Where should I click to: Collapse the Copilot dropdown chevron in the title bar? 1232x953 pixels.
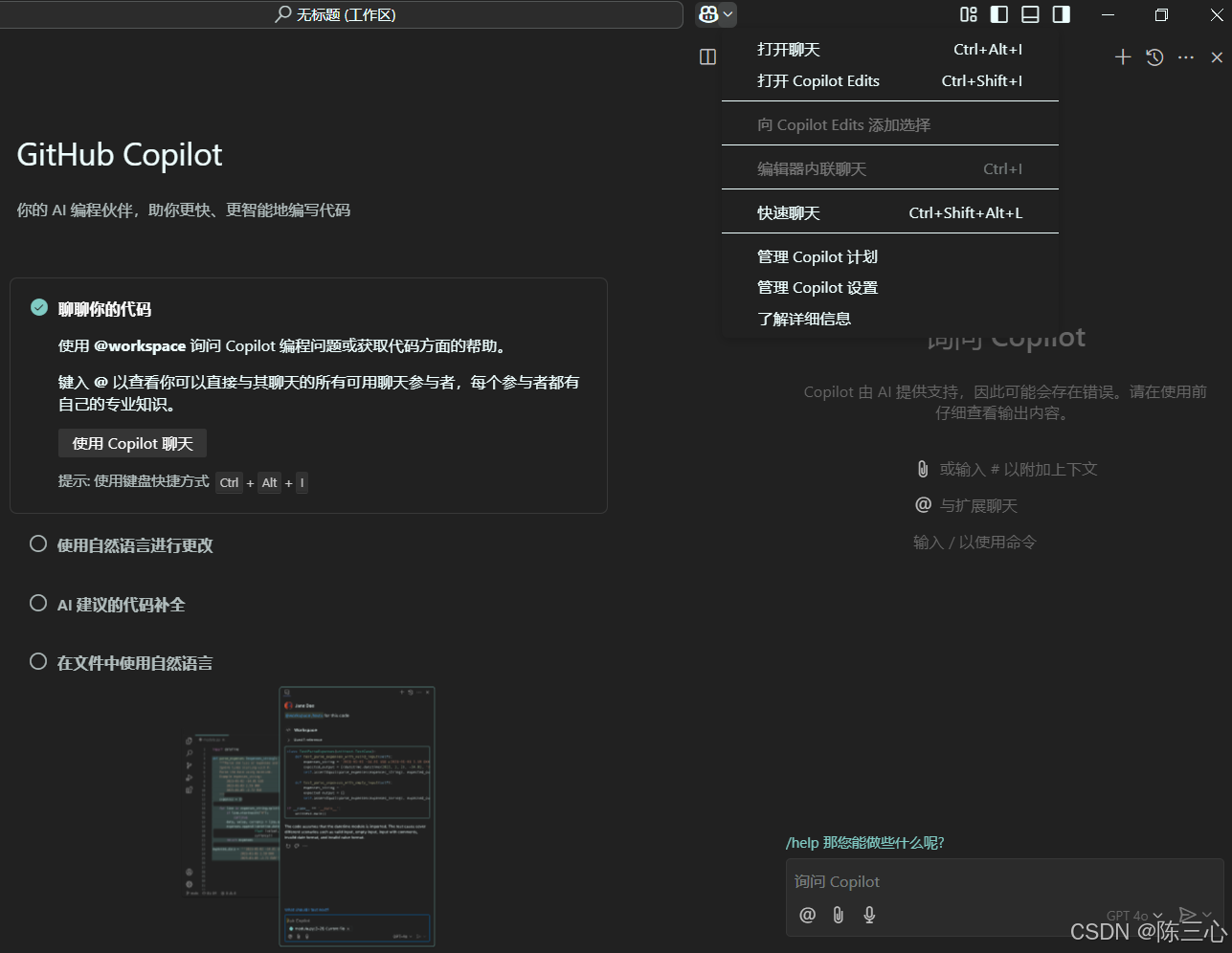coord(728,14)
